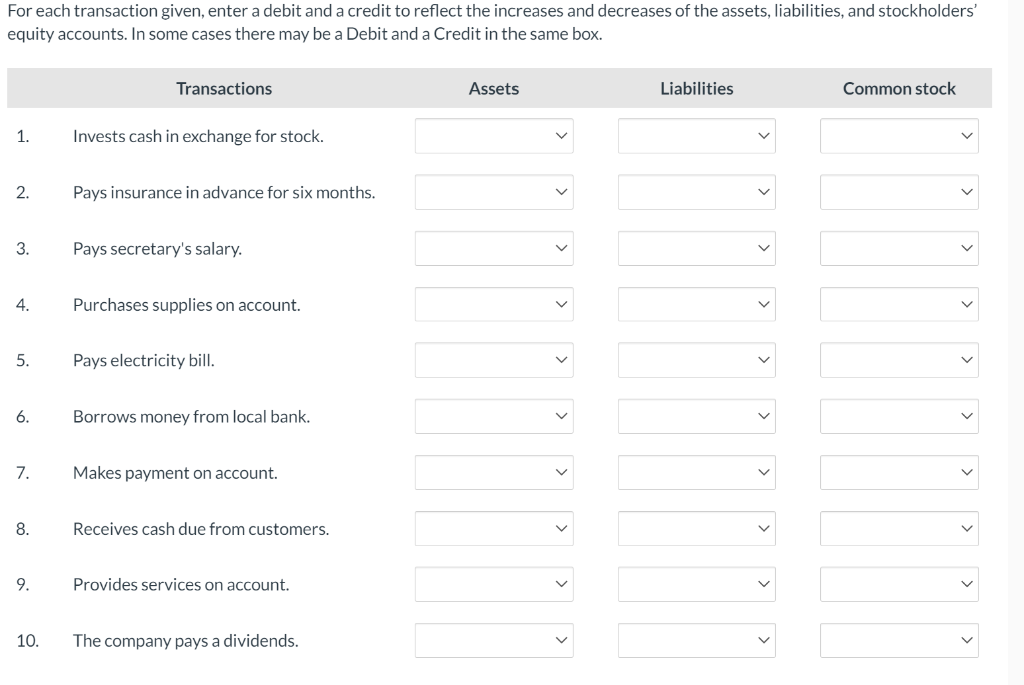1024x685 pixels.
Task: Expand the Liabilities dropdown for transaction 7
Action: (696, 472)
